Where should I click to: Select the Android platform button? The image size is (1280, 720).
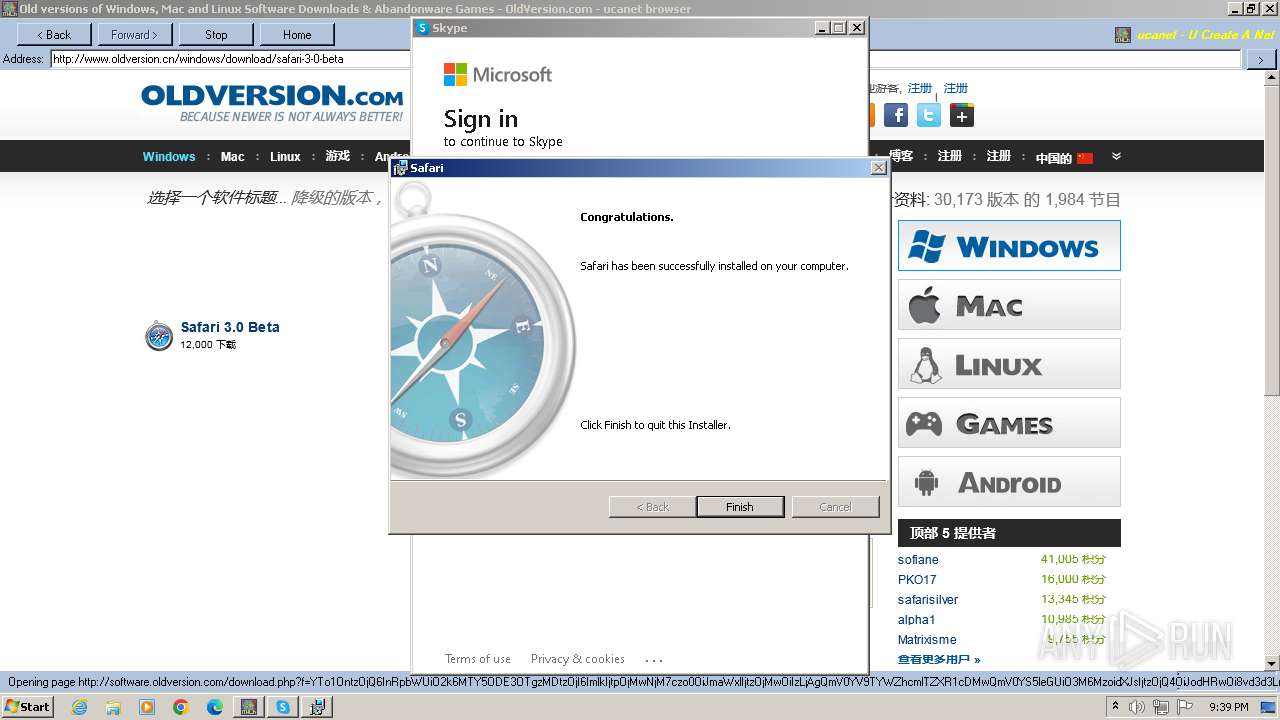1009,482
